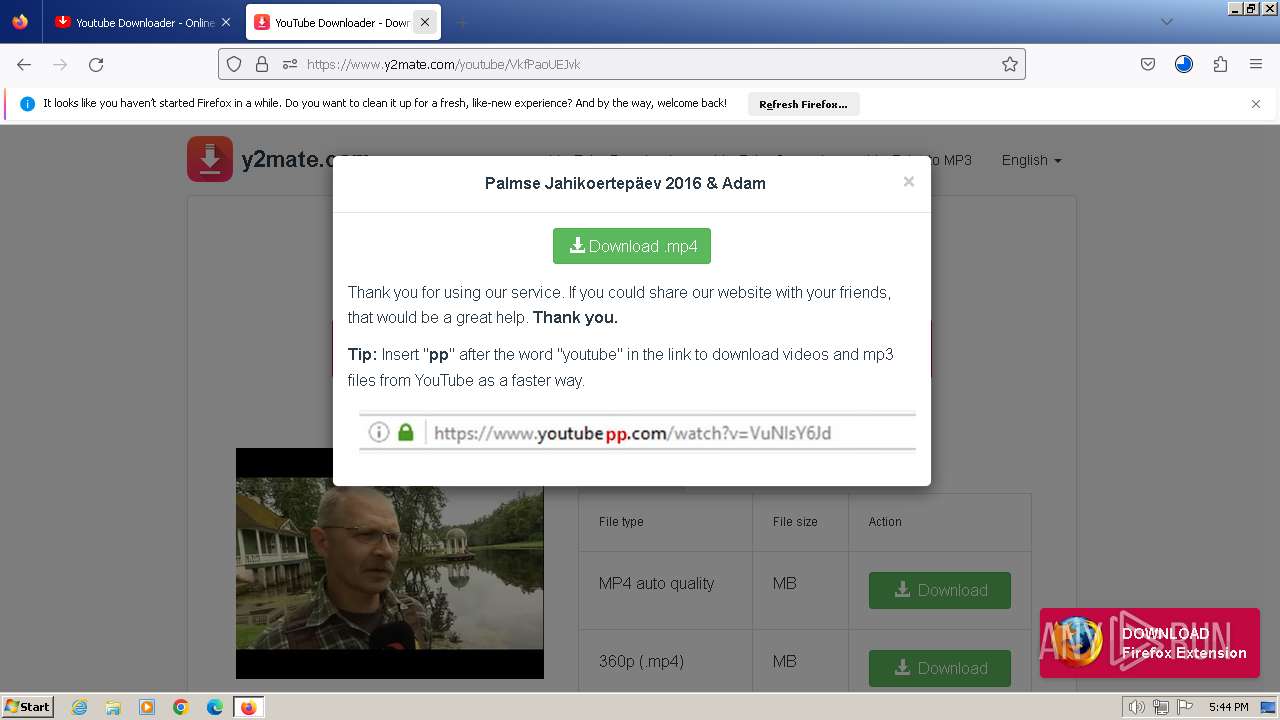Launch Google Chrome from taskbar
Image resolution: width=1280 pixels, height=720 pixels.
(181, 707)
